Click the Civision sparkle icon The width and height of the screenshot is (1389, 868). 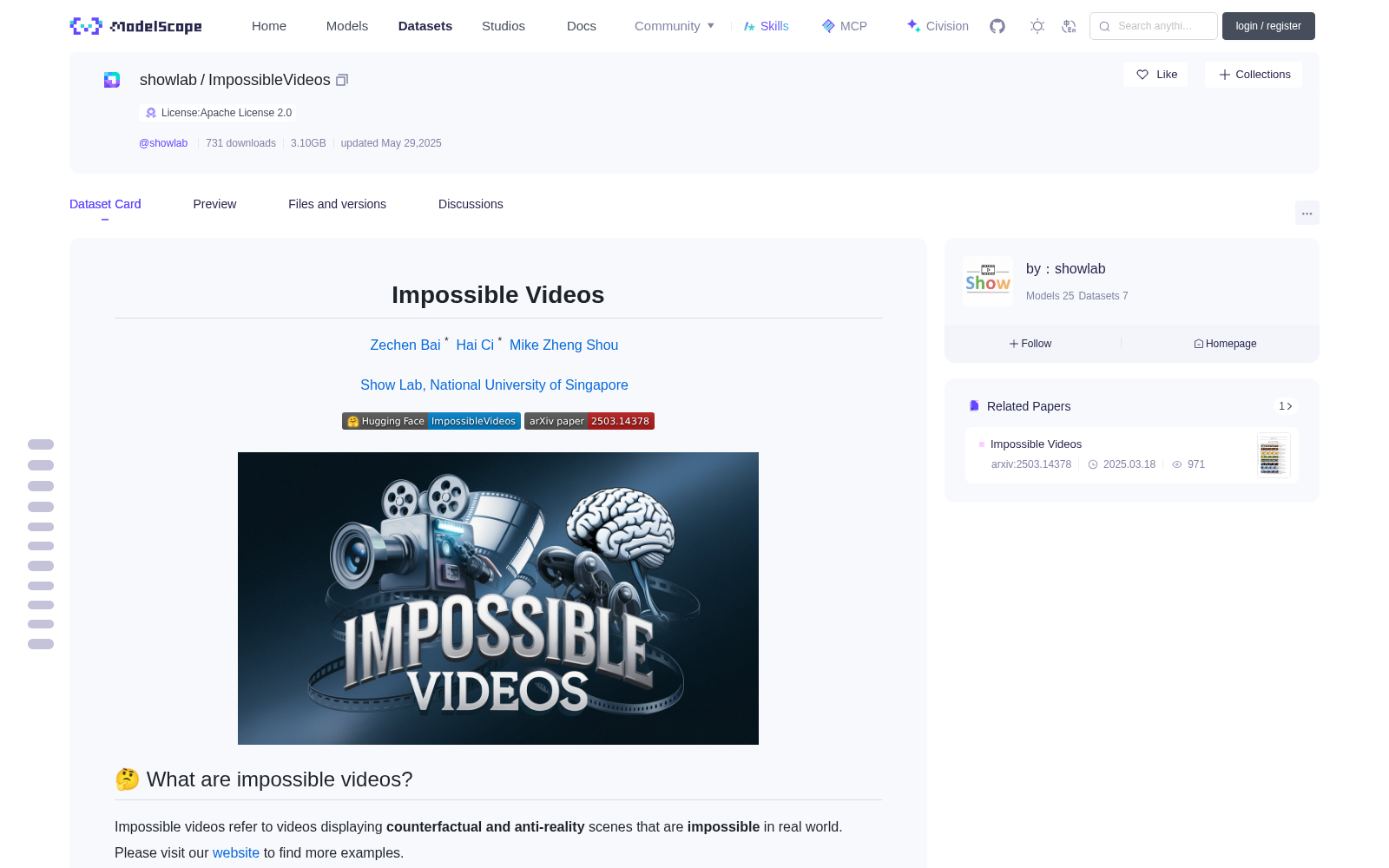pyautogui.click(x=913, y=26)
